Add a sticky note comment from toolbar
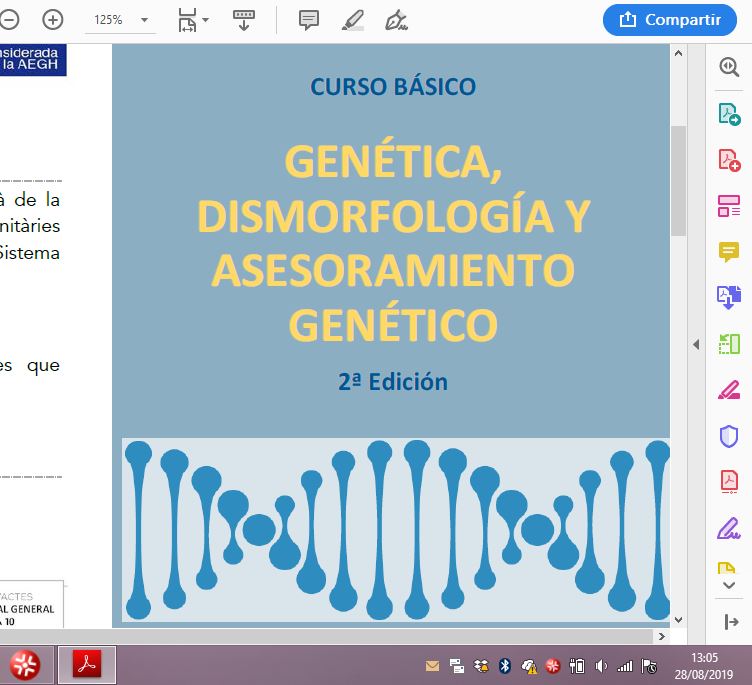Image resolution: width=752 pixels, height=685 pixels. coord(309,20)
